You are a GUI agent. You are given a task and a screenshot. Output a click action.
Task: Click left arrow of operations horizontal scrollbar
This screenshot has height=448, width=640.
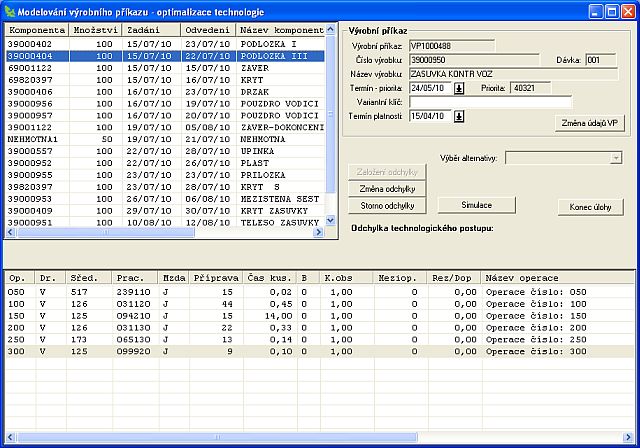point(11,437)
